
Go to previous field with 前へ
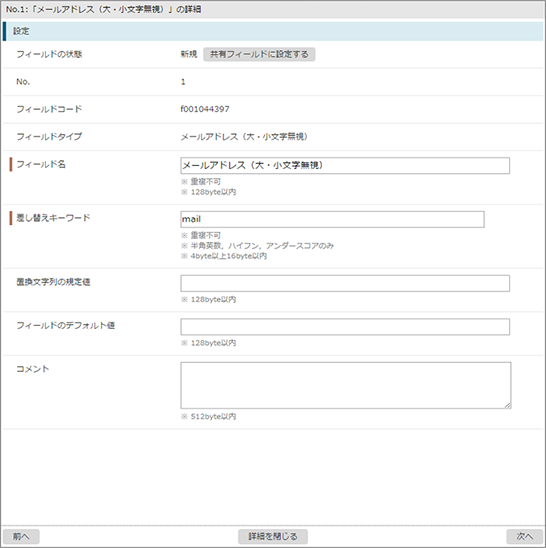pyautogui.click(x=21, y=536)
